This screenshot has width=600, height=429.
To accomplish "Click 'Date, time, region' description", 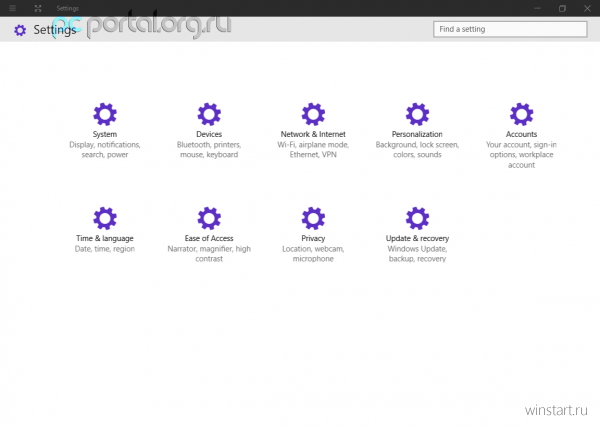I will point(105,249).
